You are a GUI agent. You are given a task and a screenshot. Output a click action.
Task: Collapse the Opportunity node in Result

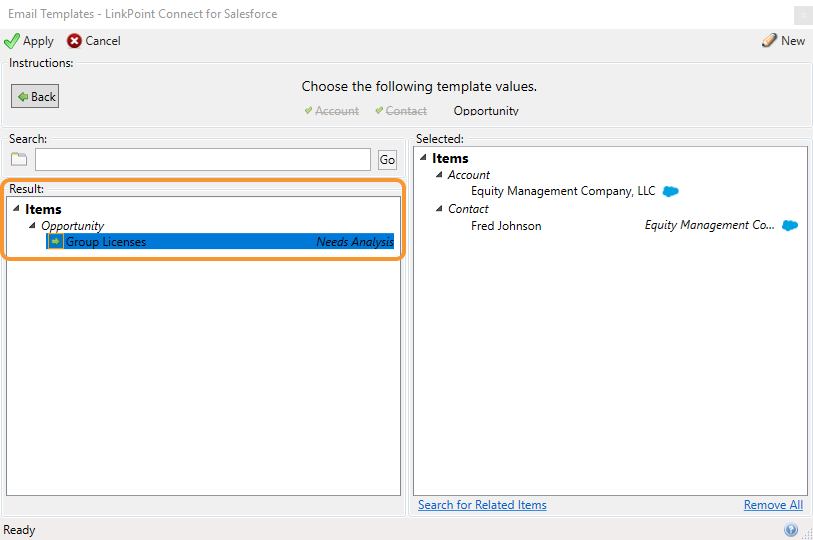[32, 225]
